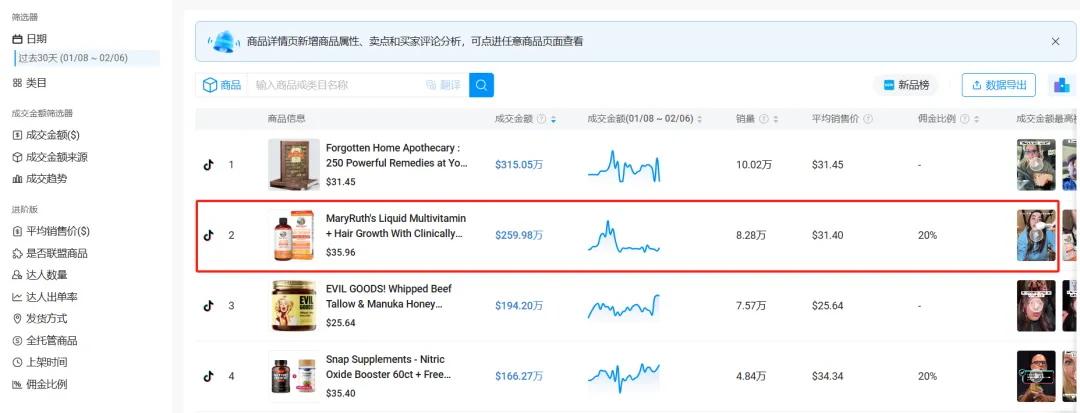This screenshot has height=413, width=1080.
Task: Click Forgotten Home Apothecary trend sparkline
Action: [x=624, y=166]
